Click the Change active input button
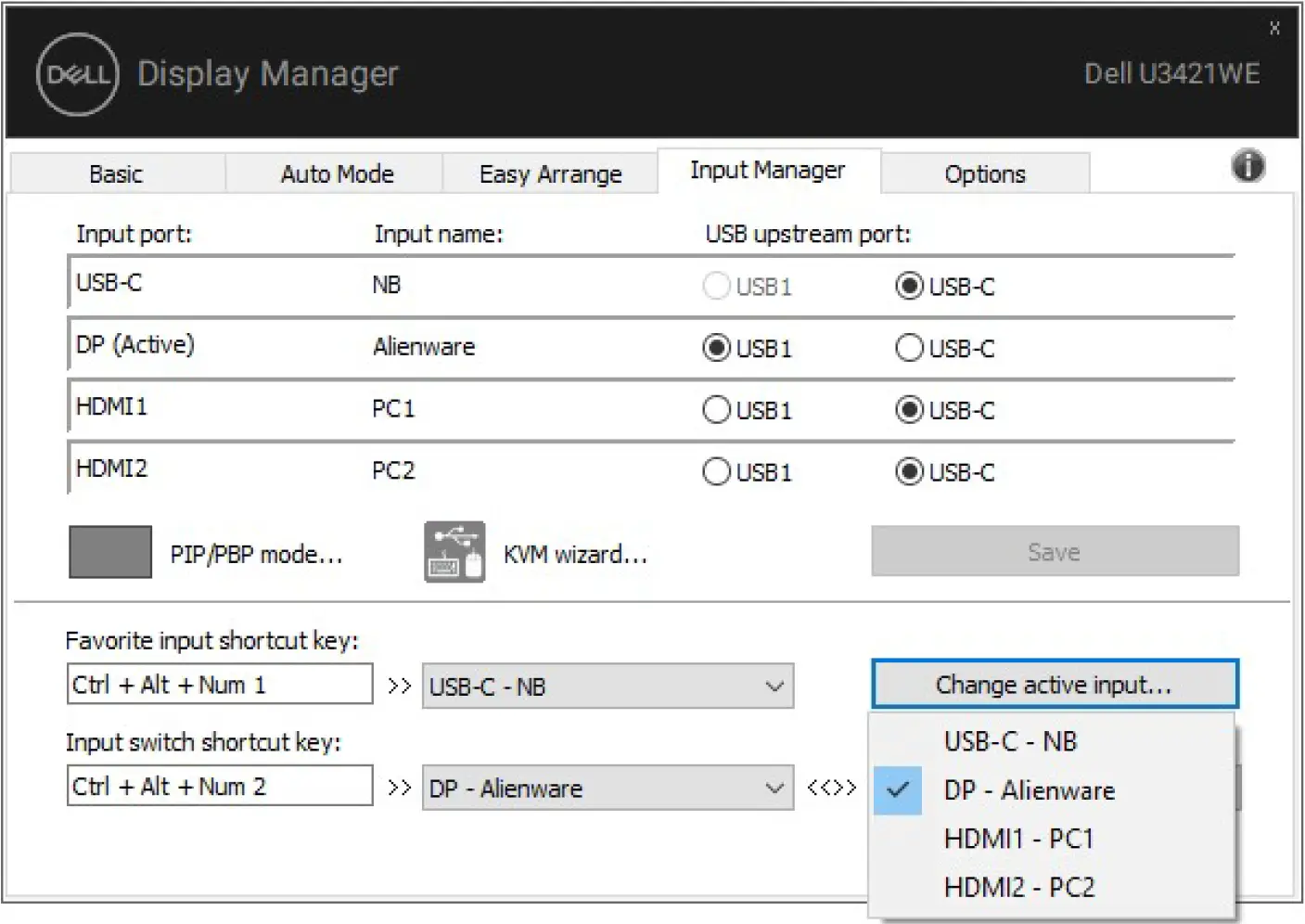 (1055, 685)
